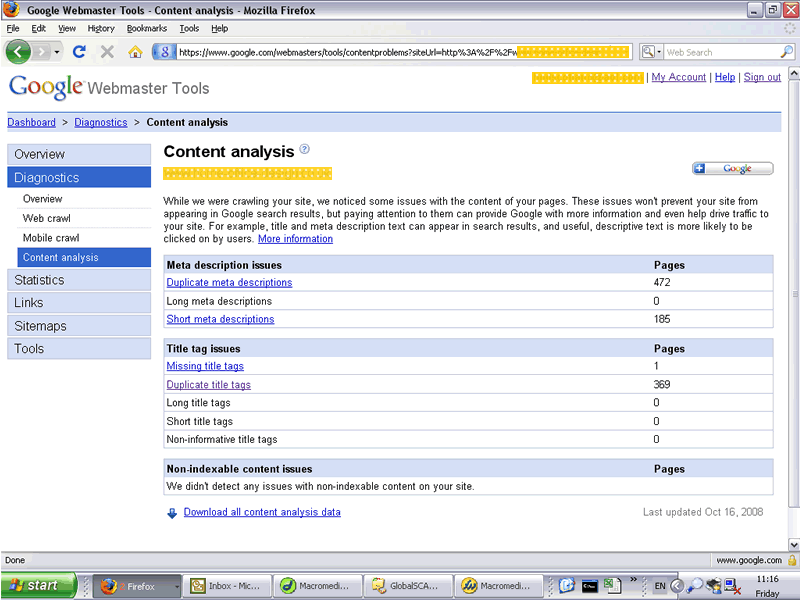Click the Help link at top right
The image size is (800, 600).
(x=724, y=77)
